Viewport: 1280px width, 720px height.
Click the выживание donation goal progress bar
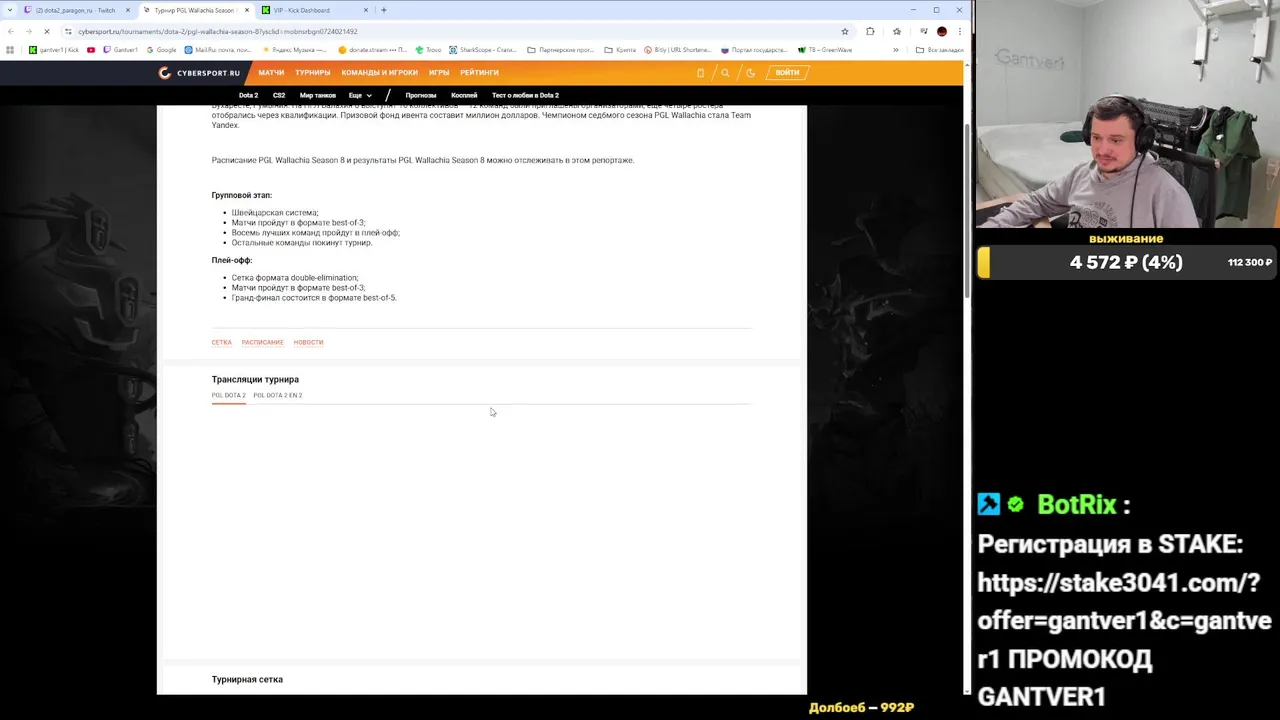pos(1128,262)
